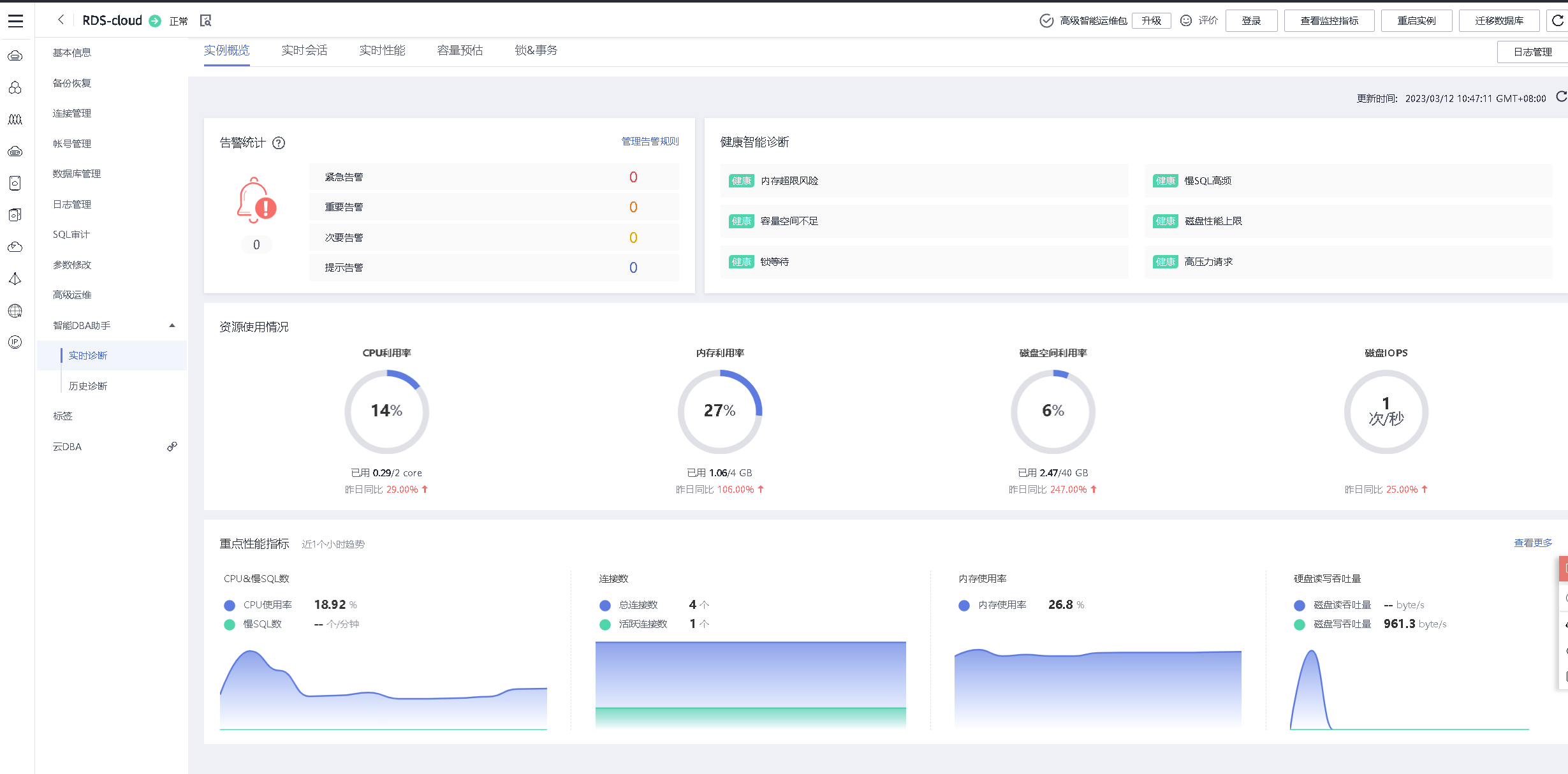This screenshot has width=1568, height=774.
Task: Click the top-right refresh button icon
Action: click(1557, 20)
